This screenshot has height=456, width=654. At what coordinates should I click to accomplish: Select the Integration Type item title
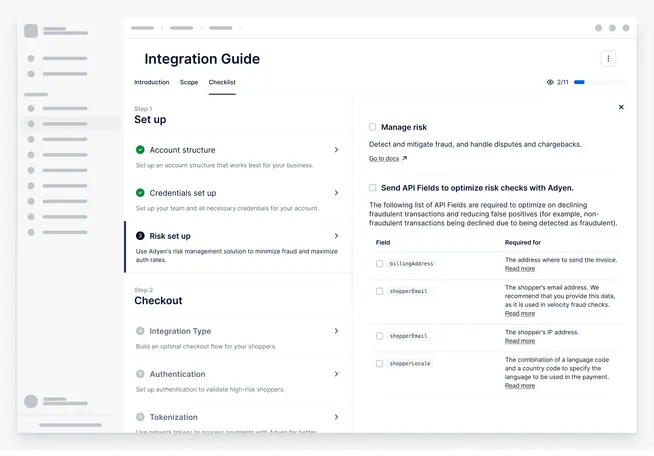180,331
